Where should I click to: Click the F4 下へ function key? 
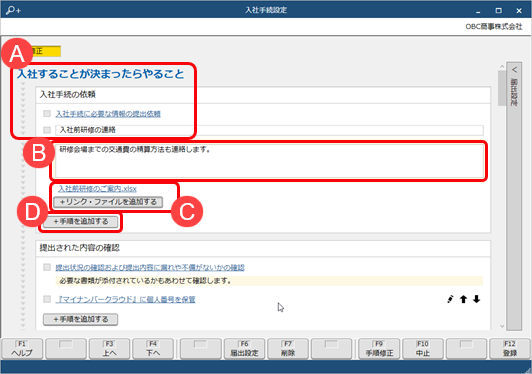pyautogui.click(x=153, y=349)
